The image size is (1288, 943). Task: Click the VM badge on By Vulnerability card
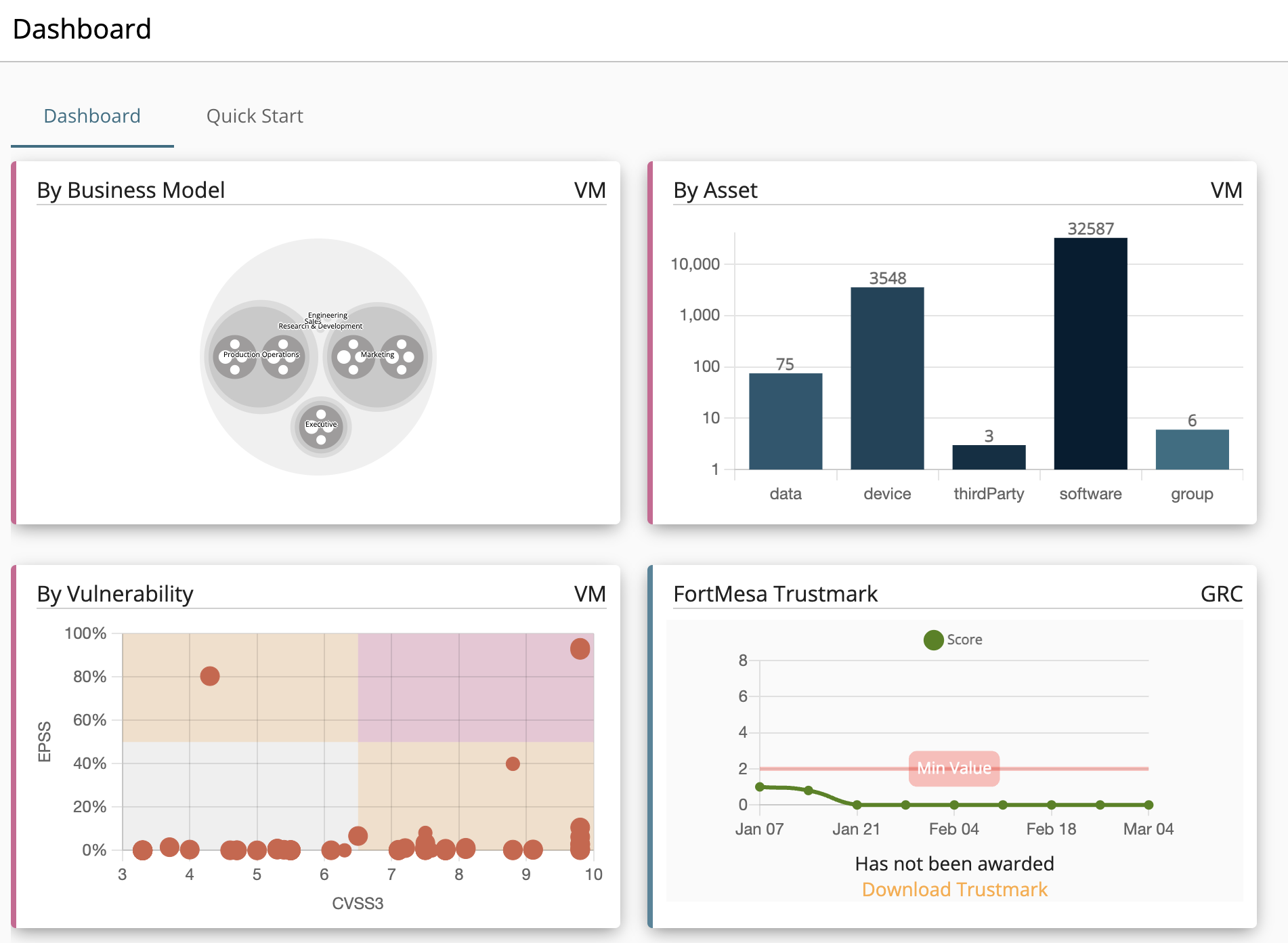589,594
